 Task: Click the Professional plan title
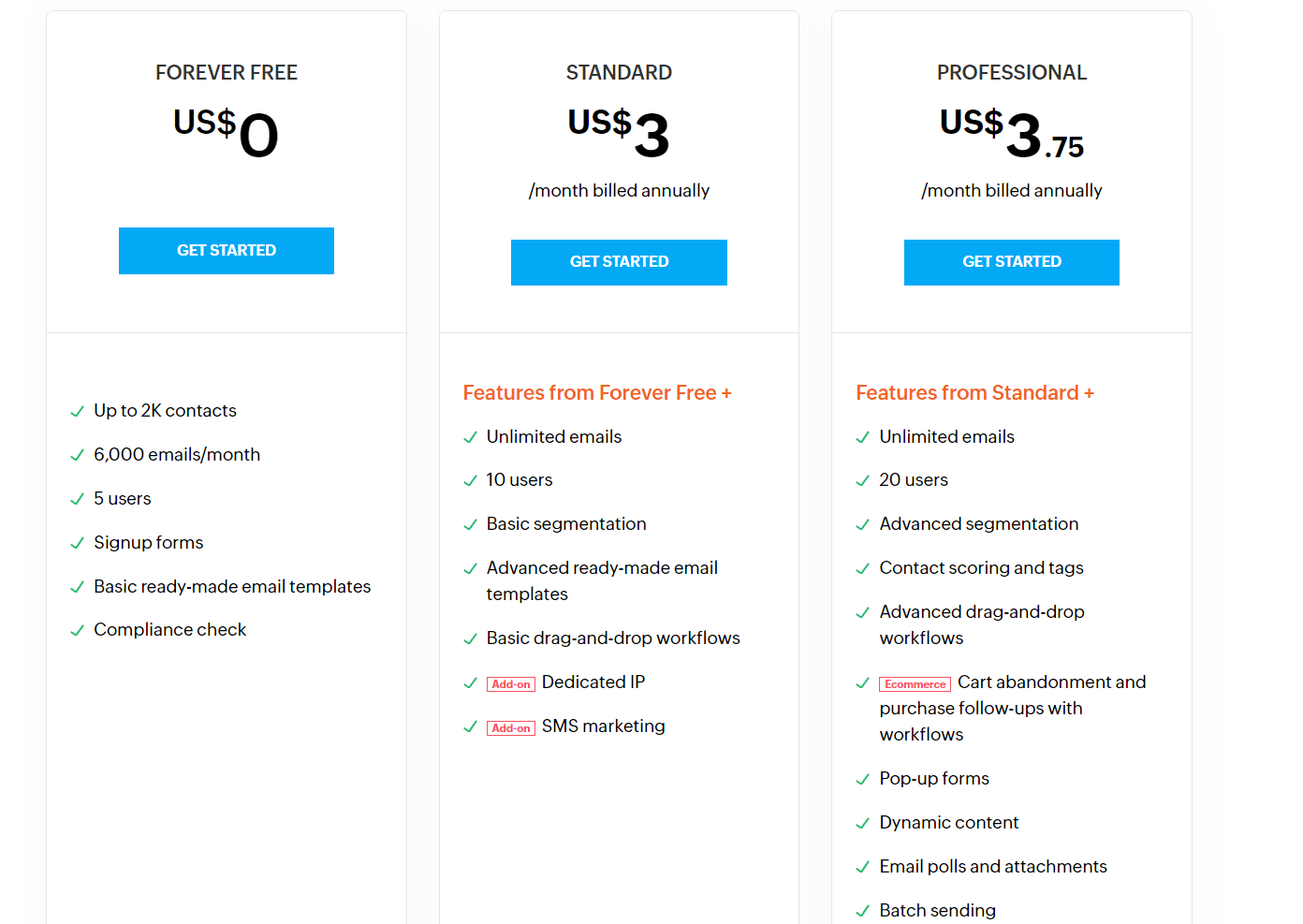coord(1012,73)
